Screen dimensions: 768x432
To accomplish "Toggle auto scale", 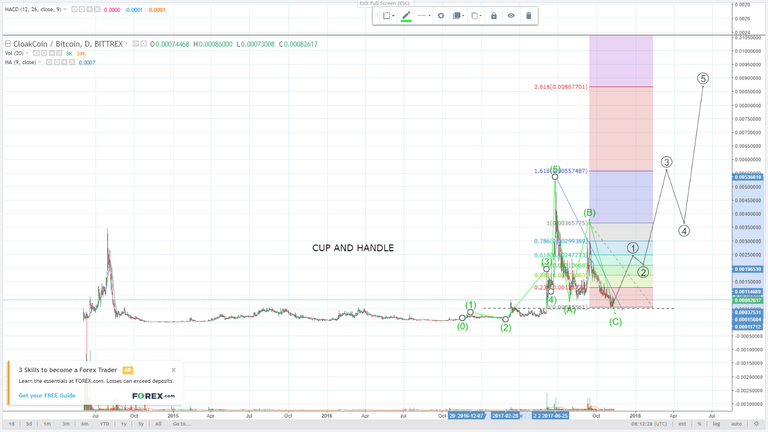I will (736, 424).
